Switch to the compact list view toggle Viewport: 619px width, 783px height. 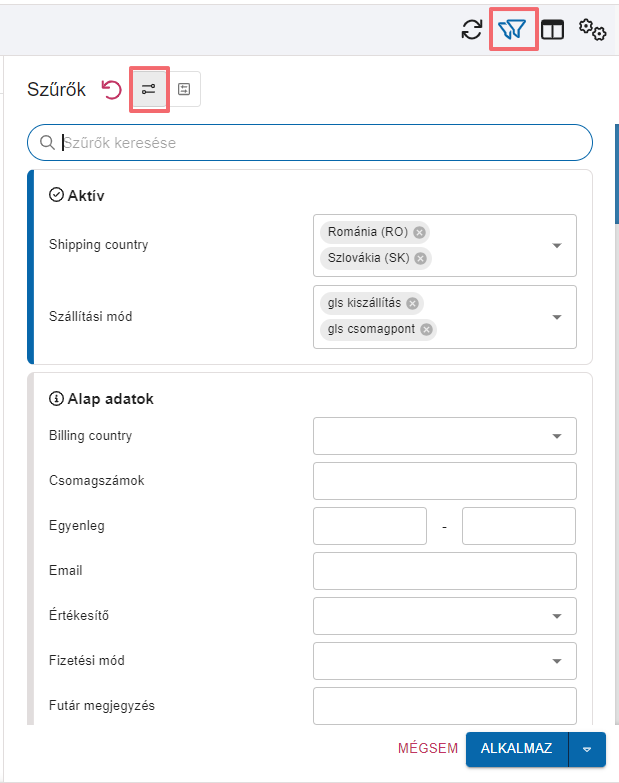(184, 89)
